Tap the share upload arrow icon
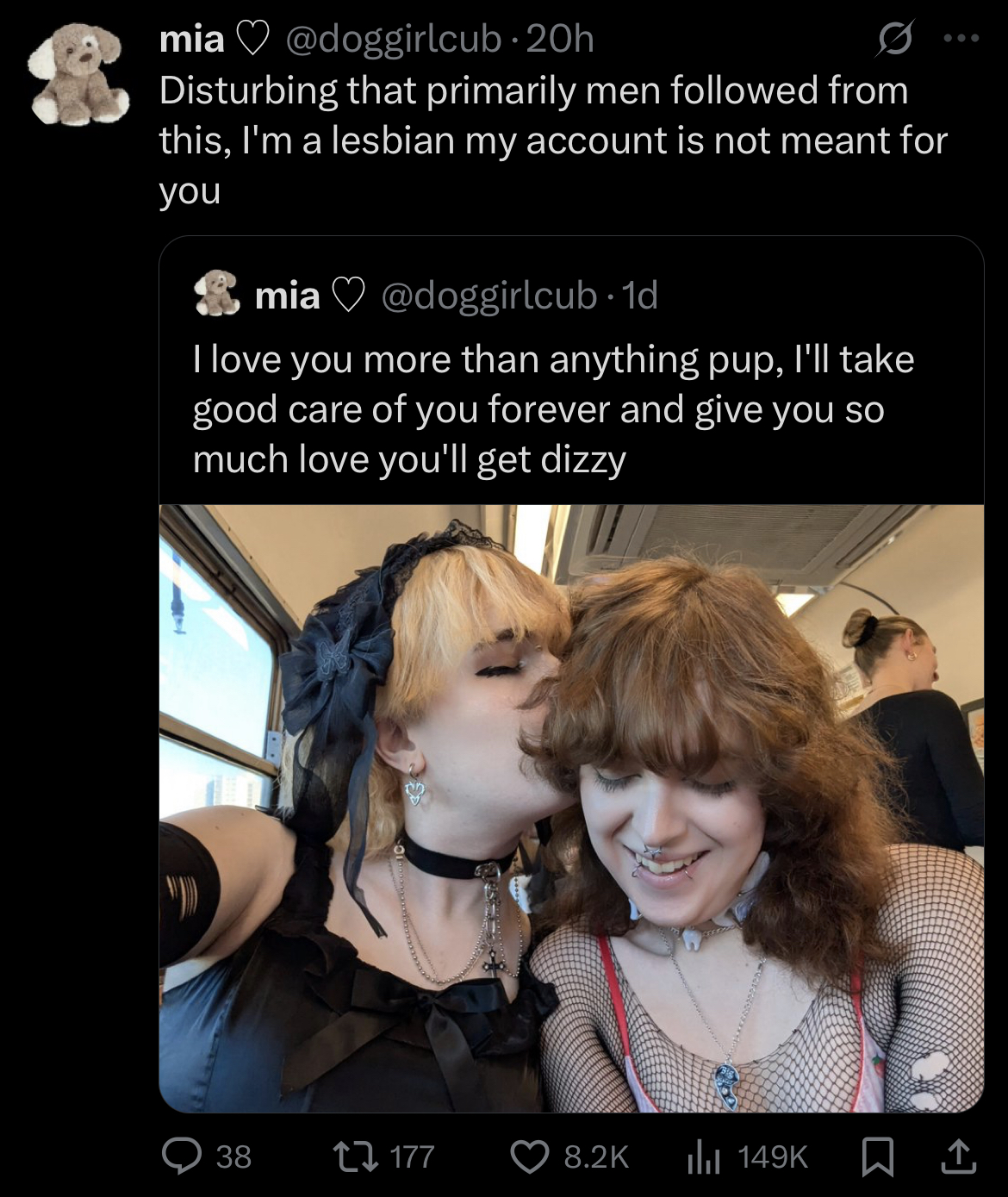The height and width of the screenshot is (1197, 1008). (x=958, y=1156)
